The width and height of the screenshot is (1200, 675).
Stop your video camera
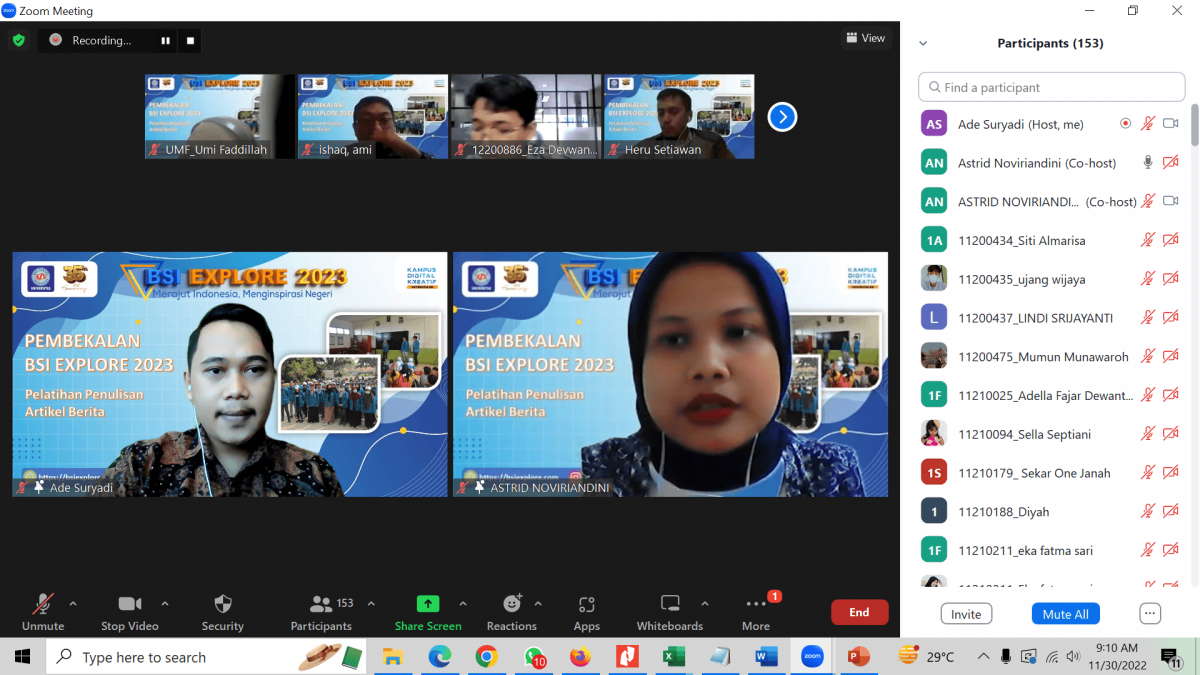coord(130,611)
